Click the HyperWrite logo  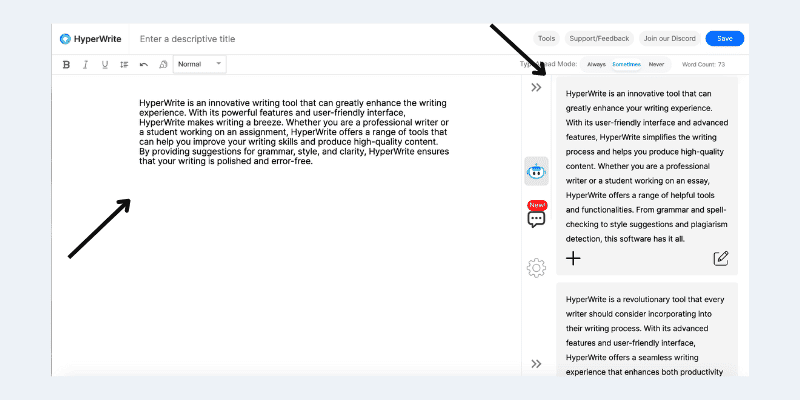(91, 39)
